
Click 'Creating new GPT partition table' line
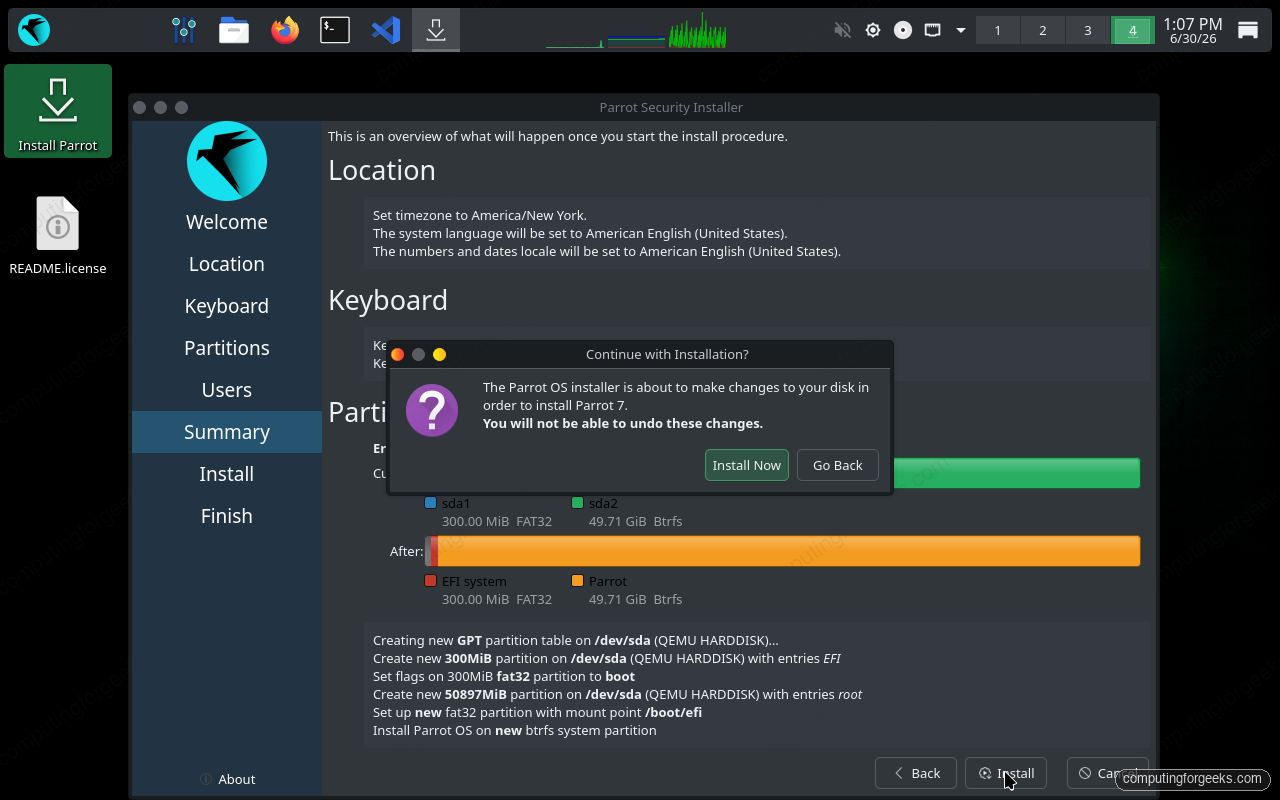575,640
